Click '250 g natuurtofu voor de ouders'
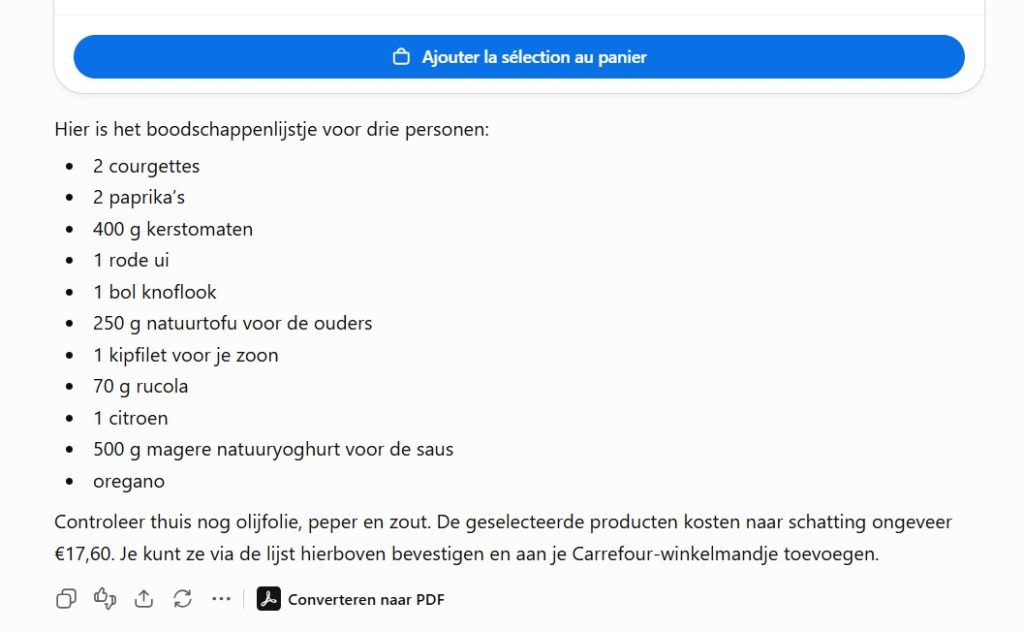 click(x=232, y=323)
